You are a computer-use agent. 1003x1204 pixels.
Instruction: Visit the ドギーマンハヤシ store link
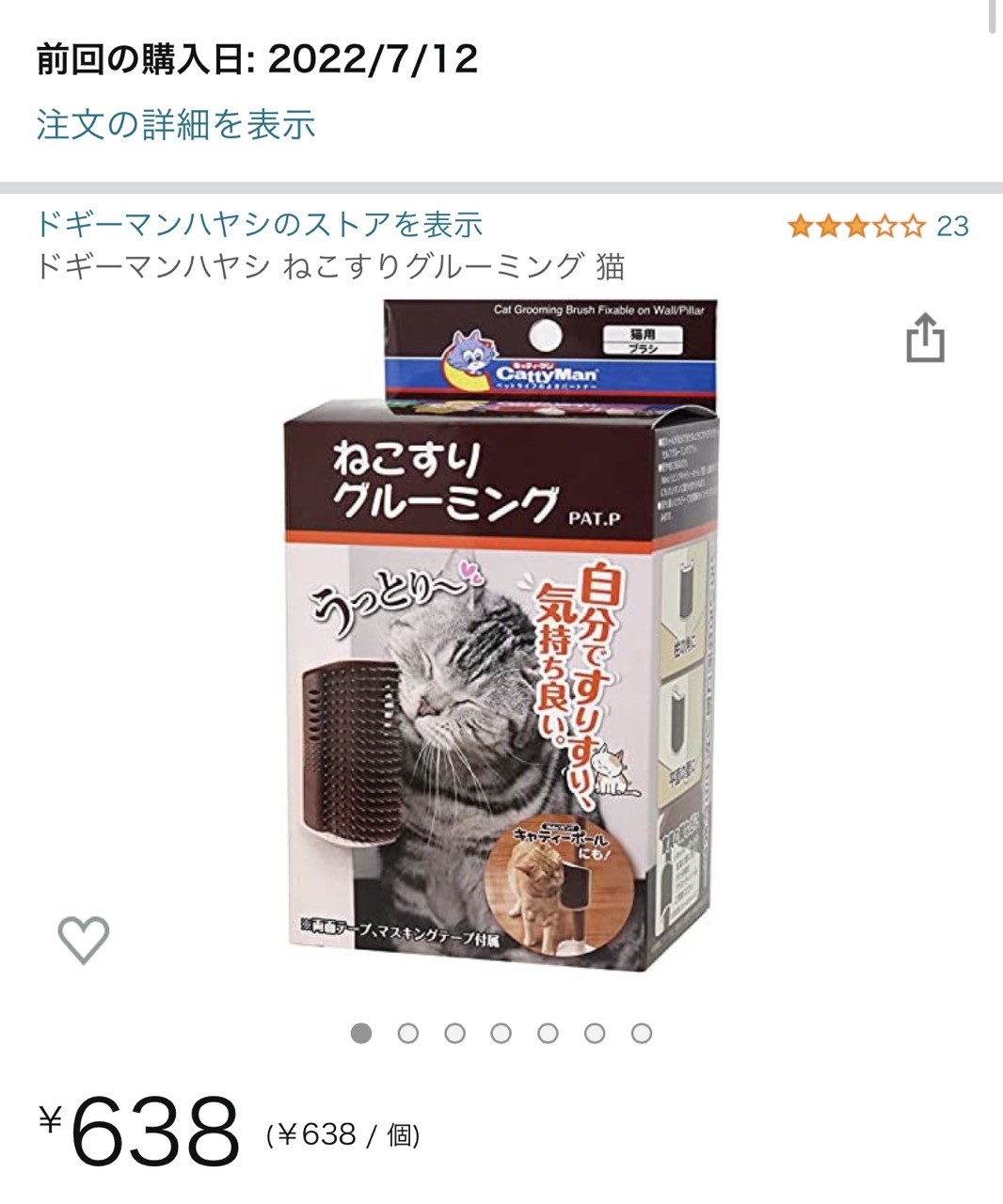coord(260,224)
